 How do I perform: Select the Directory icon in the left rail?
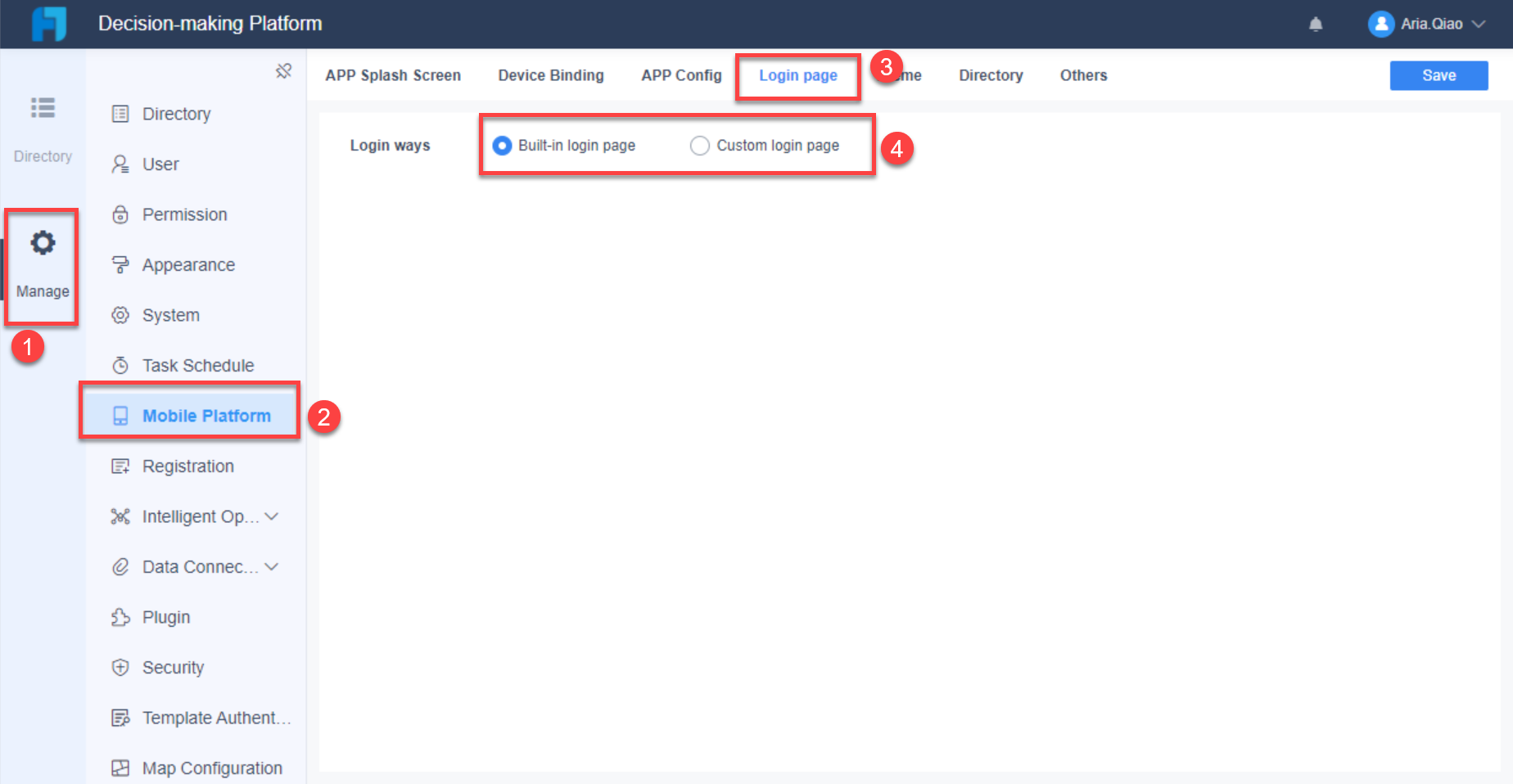coord(42,108)
